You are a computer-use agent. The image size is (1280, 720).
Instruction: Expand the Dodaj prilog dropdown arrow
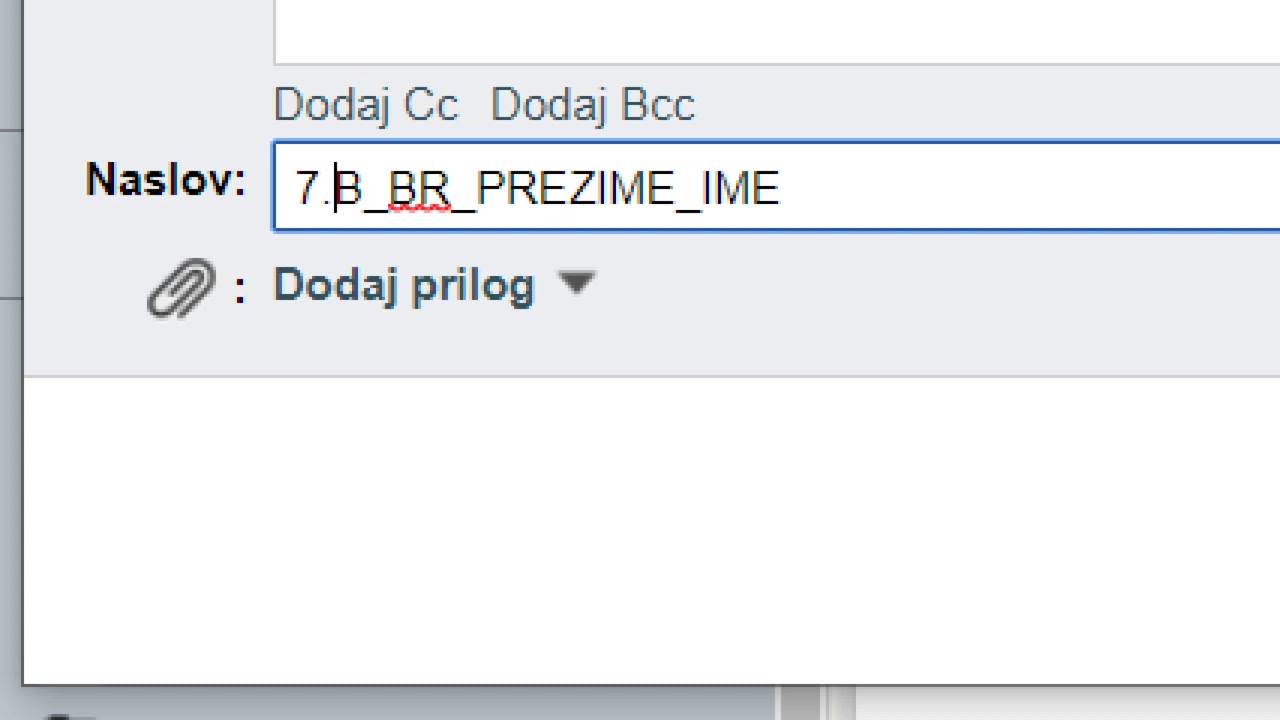(577, 284)
